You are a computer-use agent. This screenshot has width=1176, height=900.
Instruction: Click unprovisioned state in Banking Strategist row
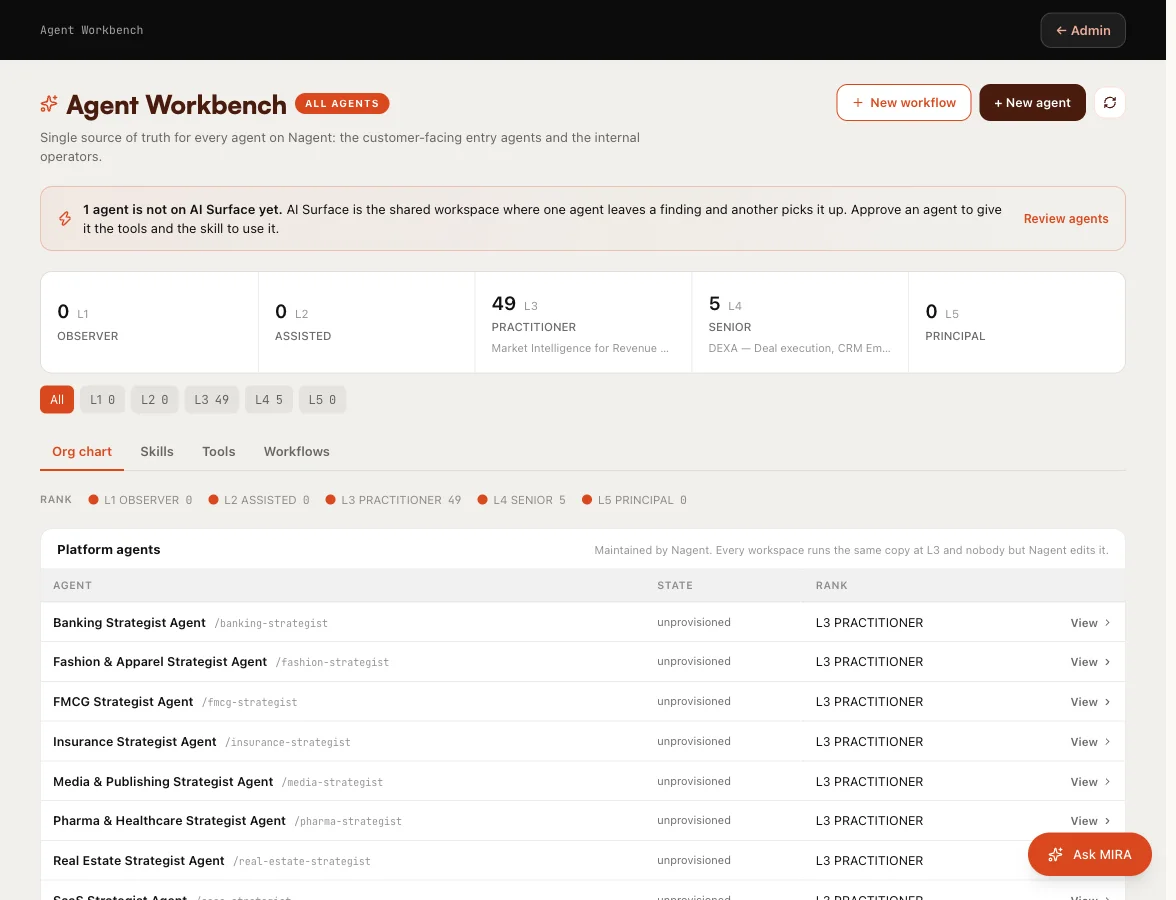(694, 622)
